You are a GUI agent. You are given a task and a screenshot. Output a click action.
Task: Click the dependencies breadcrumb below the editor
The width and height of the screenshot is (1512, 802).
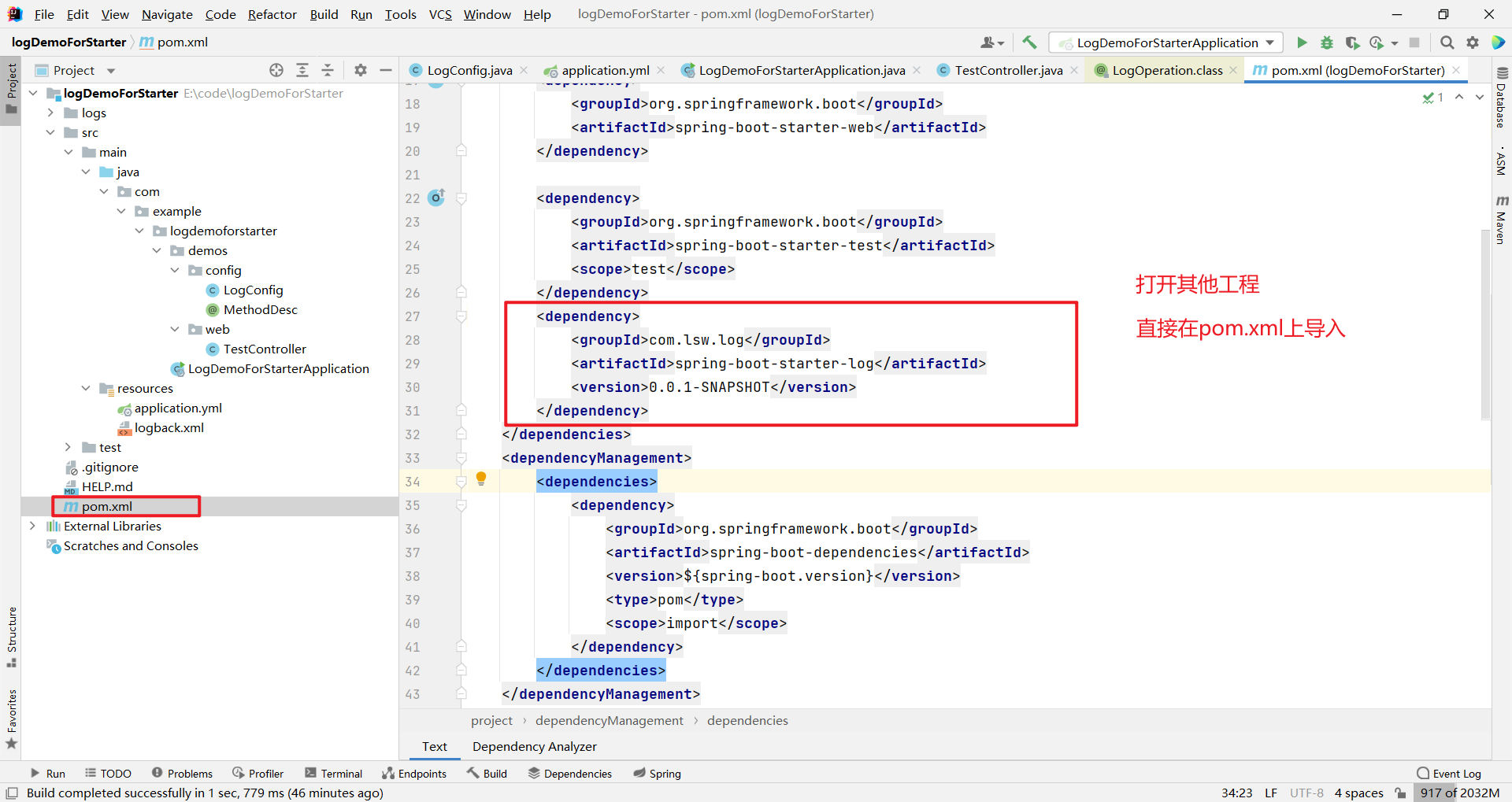pyautogui.click(x=747, y=720)
